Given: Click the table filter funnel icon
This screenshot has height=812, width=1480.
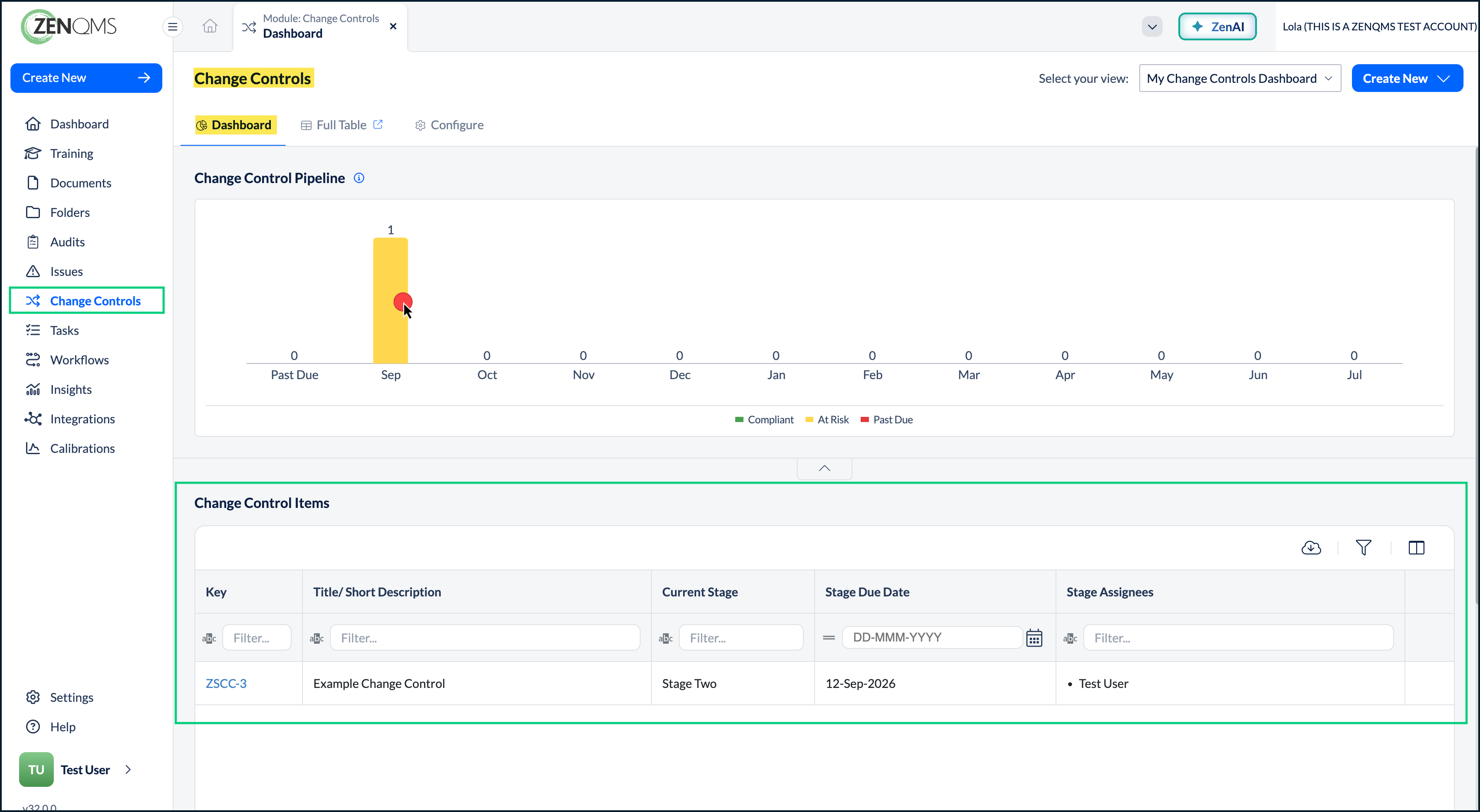Looking at the screenshot, I should (x=1363, y=547).
